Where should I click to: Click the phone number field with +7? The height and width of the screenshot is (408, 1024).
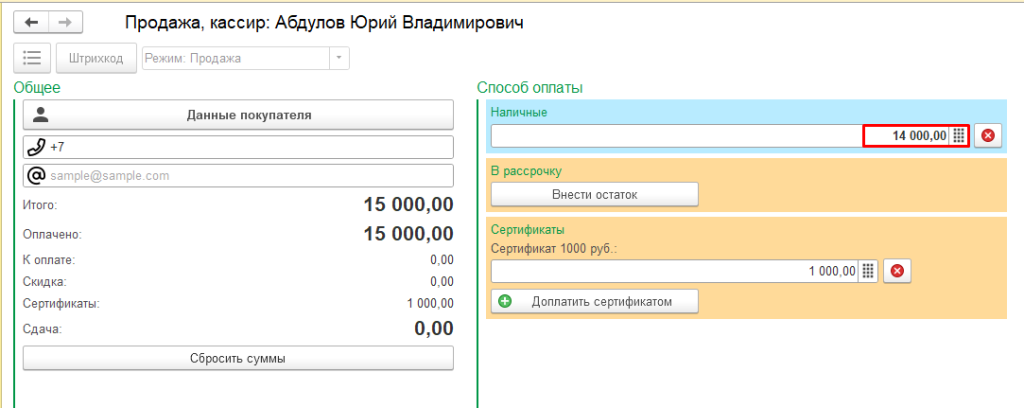point(238,147)
